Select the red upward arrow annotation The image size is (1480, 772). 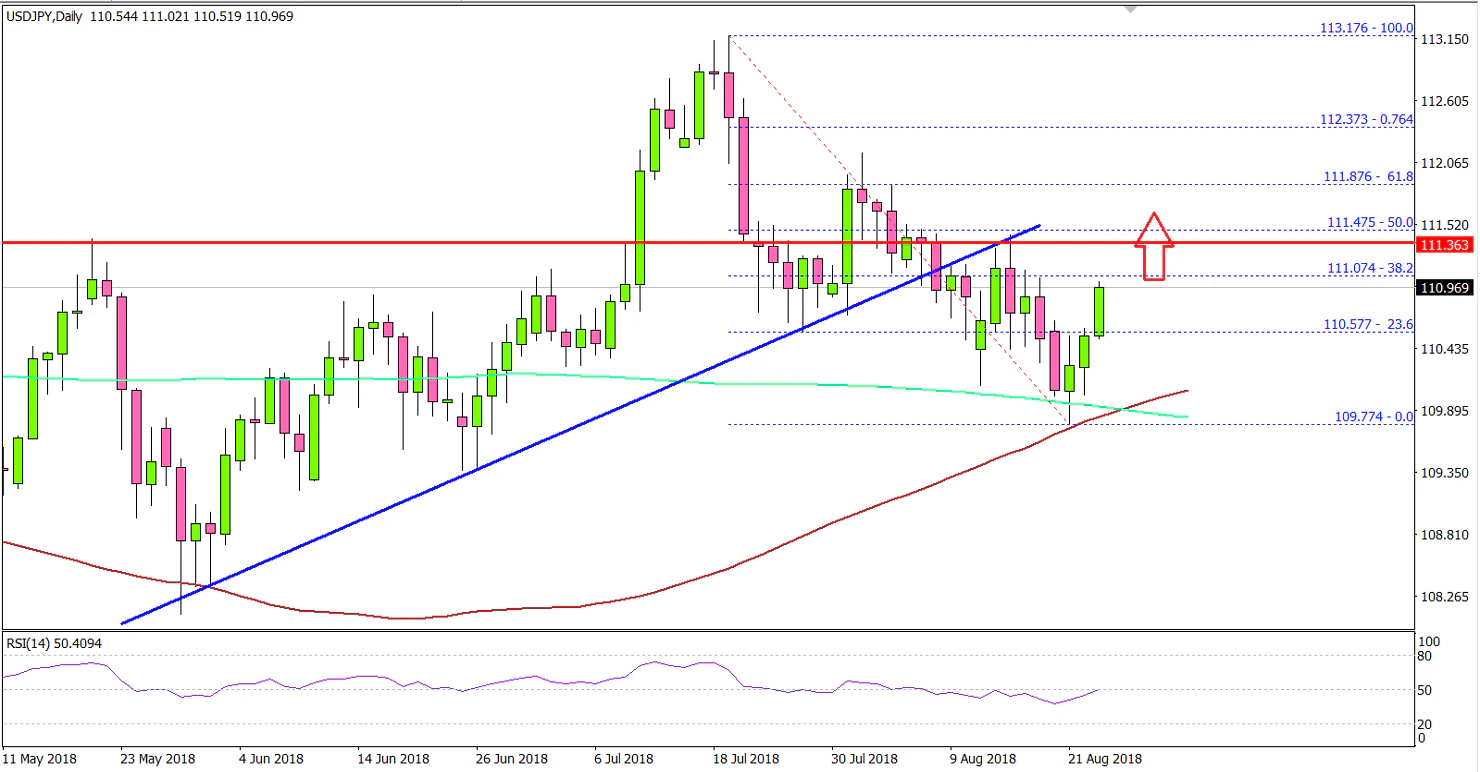1155,245
